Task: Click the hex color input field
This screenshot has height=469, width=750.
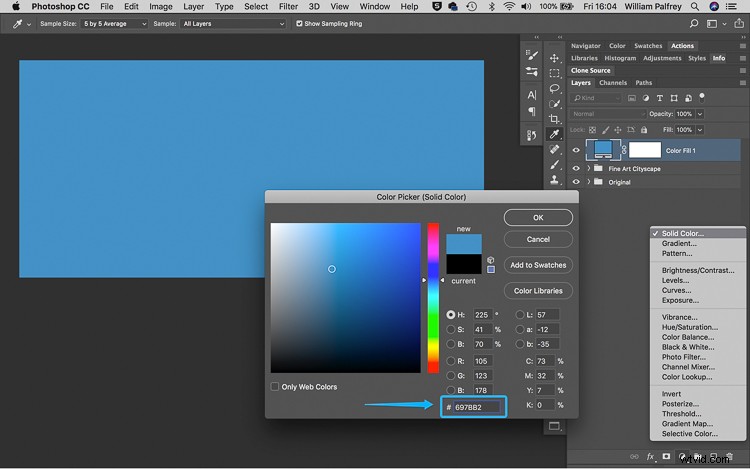Action: coord(475,407)
